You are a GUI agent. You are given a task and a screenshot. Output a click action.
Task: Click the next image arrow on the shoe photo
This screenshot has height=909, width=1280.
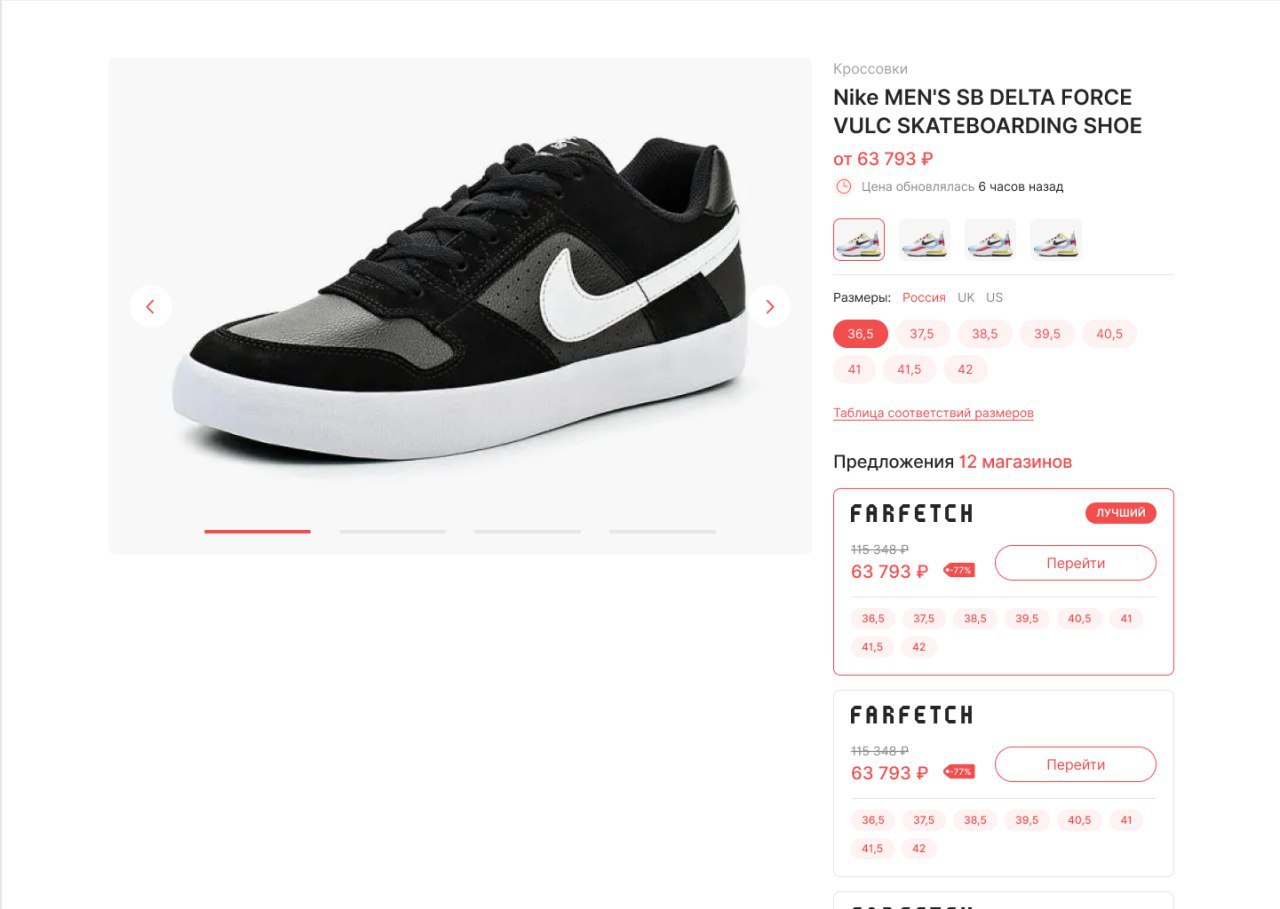[769, 307]
